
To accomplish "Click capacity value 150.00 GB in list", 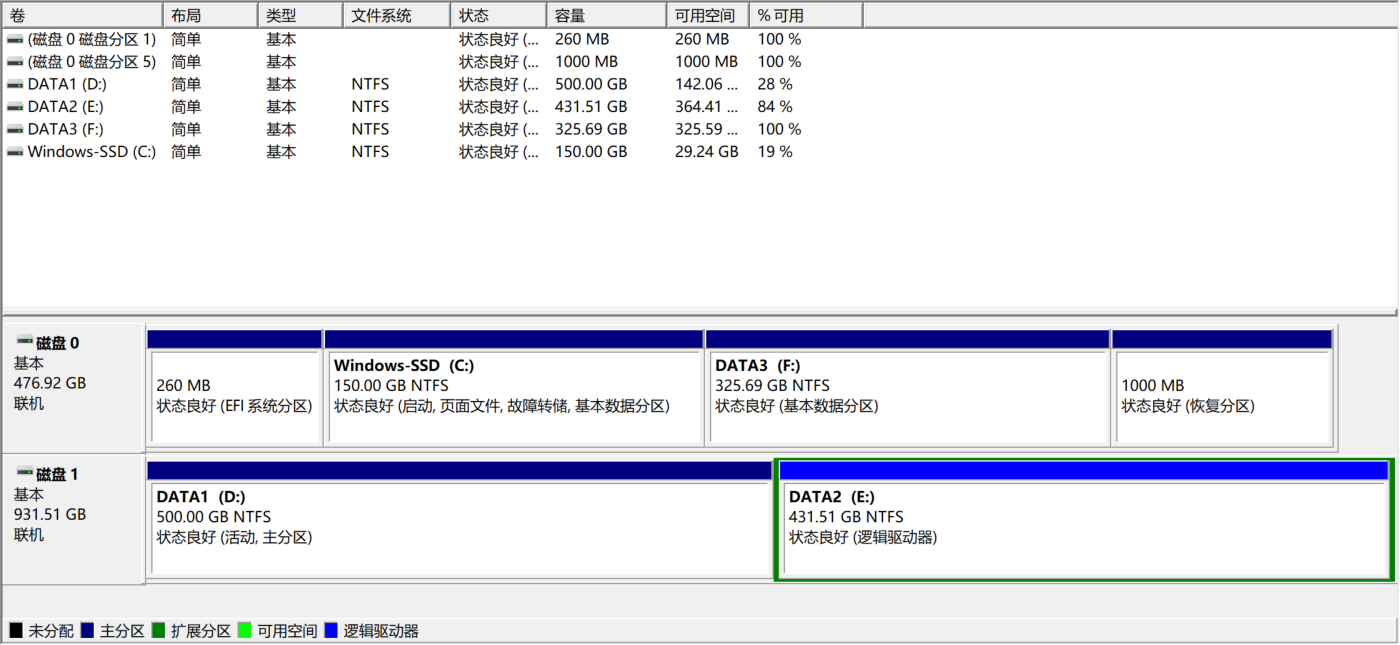I will click(591, 152).
